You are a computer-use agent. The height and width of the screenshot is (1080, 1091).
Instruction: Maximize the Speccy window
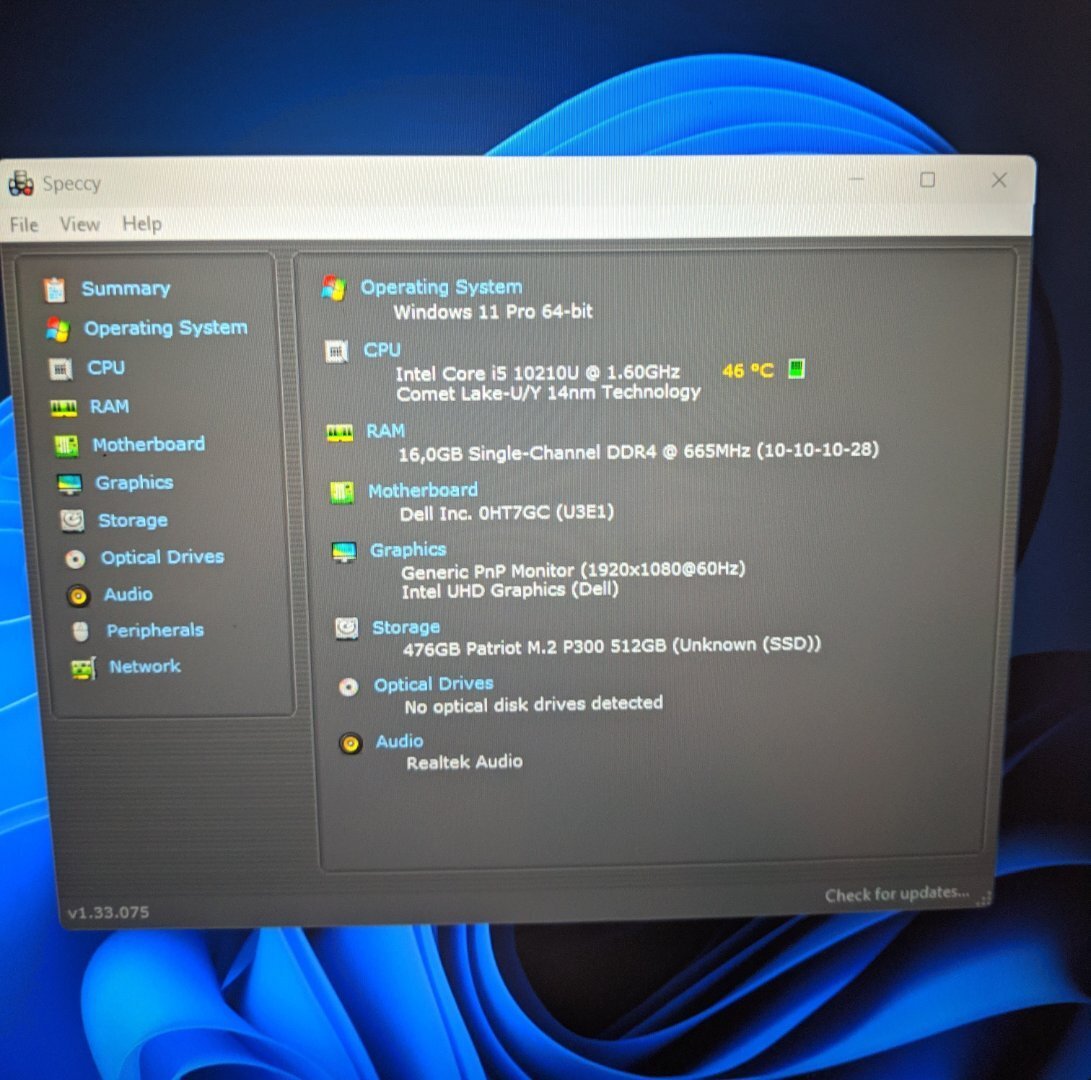tap(927, 180)
